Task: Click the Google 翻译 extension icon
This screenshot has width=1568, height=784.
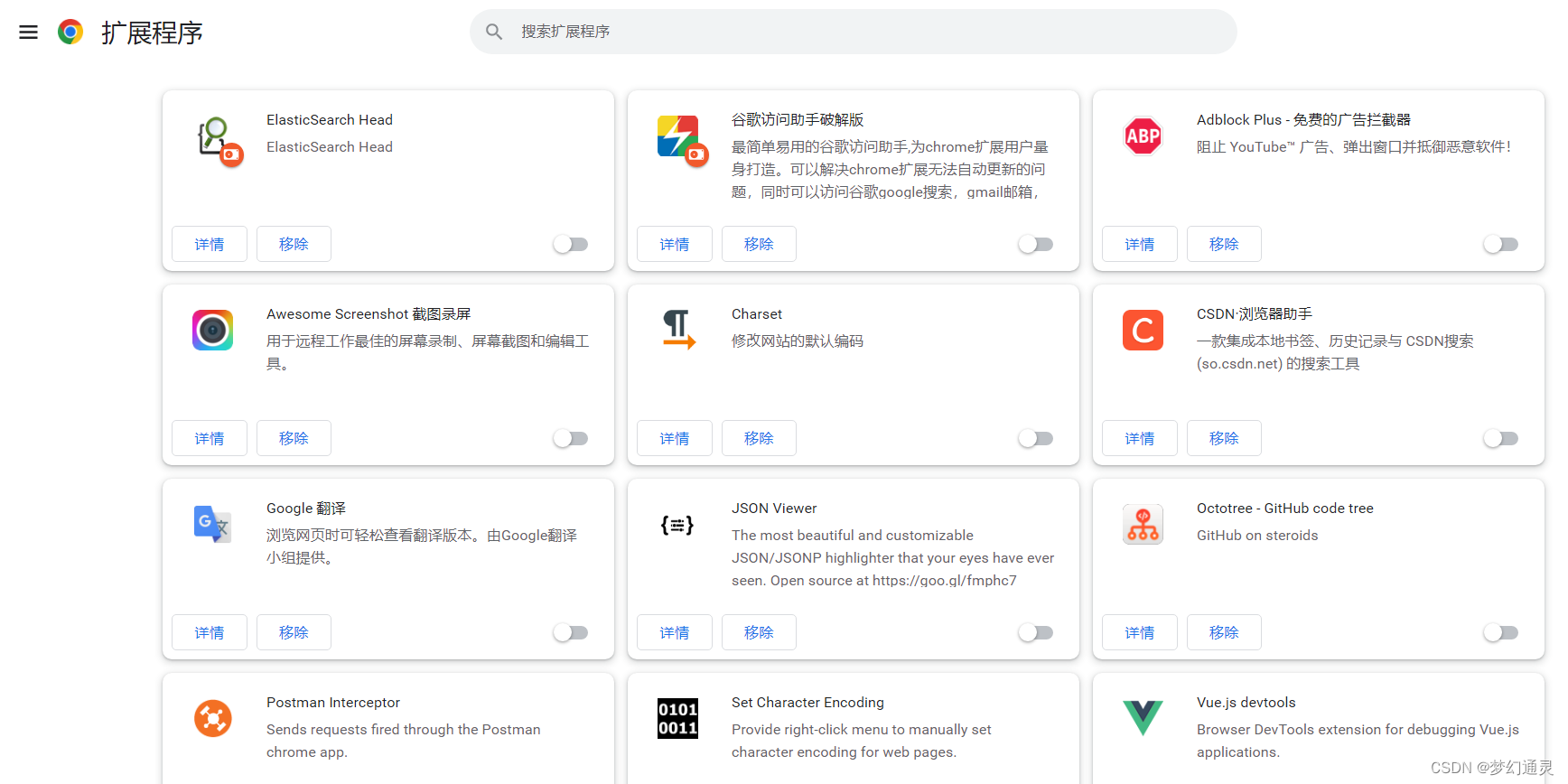Action: tap(213, 524)
